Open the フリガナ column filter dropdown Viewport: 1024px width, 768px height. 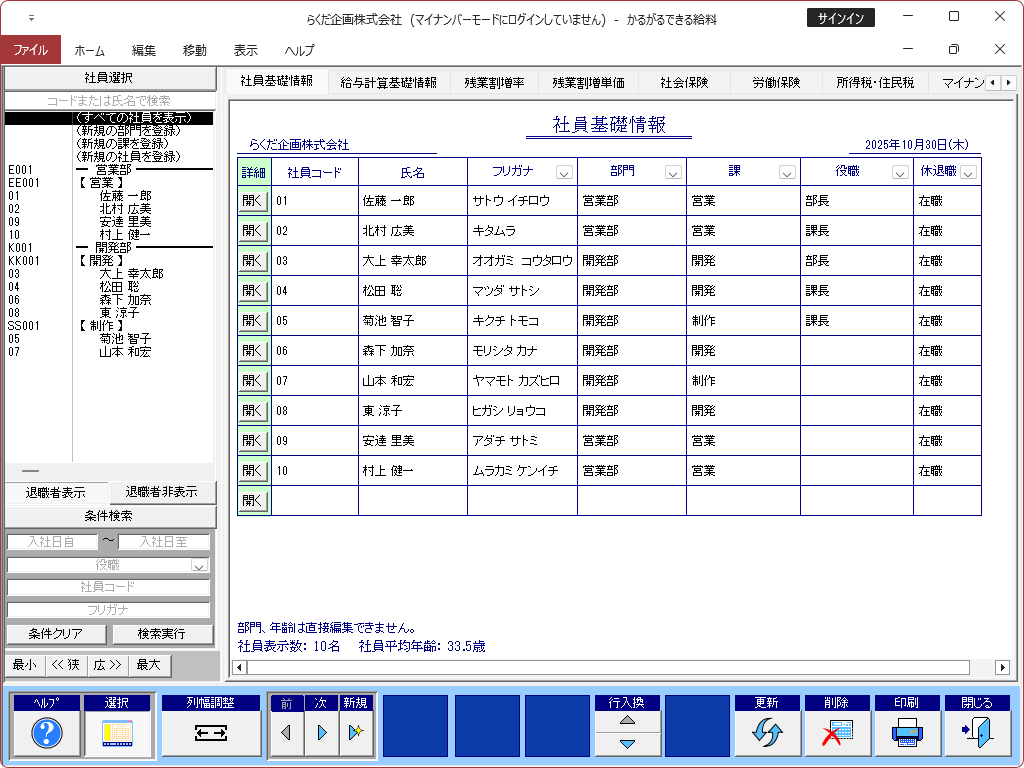pos(564,172)
